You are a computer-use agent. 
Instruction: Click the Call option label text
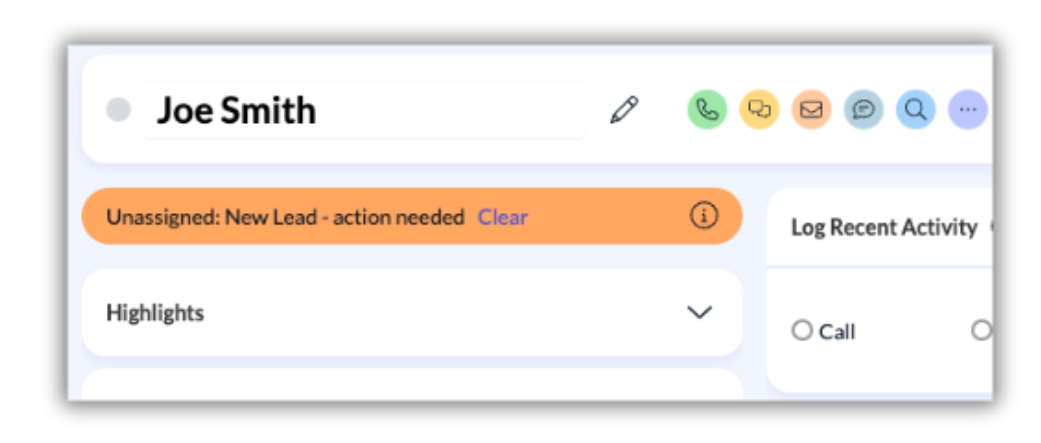pyautogui.click(x=837, y=331)
